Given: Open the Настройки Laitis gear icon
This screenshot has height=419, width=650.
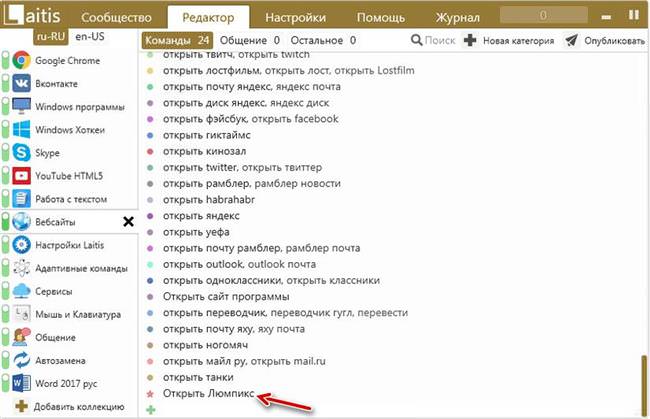Looking at the screenshot, I should [x=21, y=245].
